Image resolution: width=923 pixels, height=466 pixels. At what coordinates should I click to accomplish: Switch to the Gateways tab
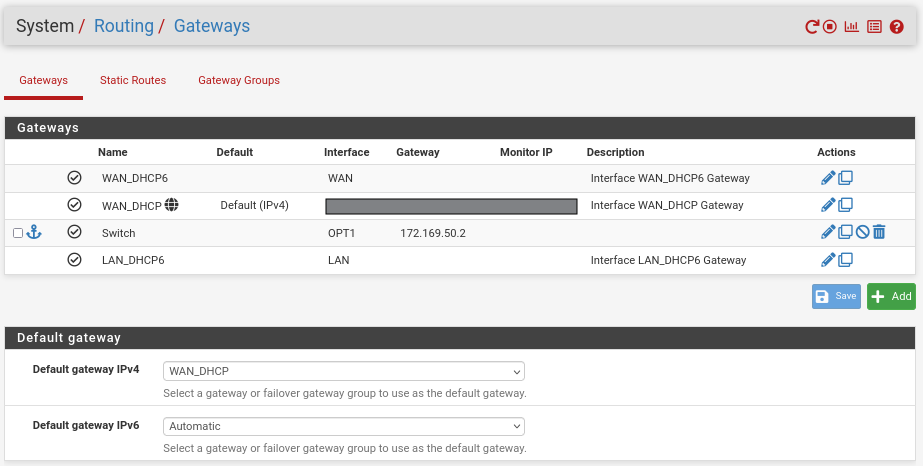44,81
